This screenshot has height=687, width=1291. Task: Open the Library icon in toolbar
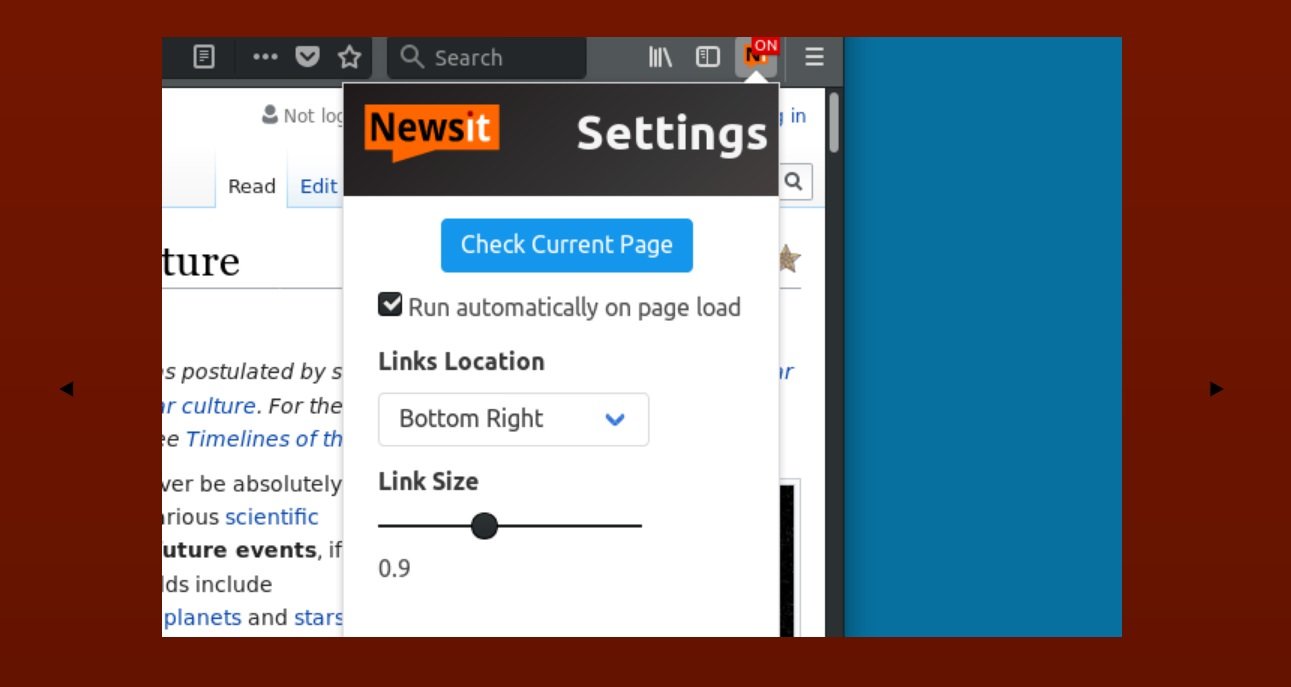tap(660, 57)
